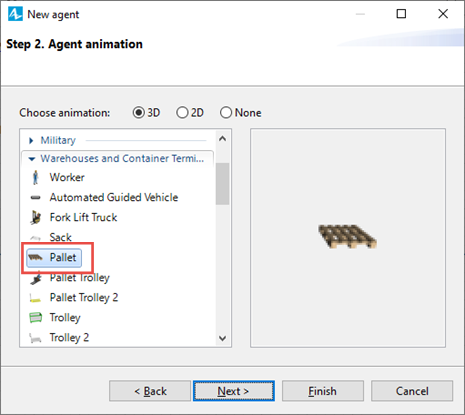Viewport: 465px width, 415px height.
Task: Click the pallet 3D preview image
Action: coord(347,236)
